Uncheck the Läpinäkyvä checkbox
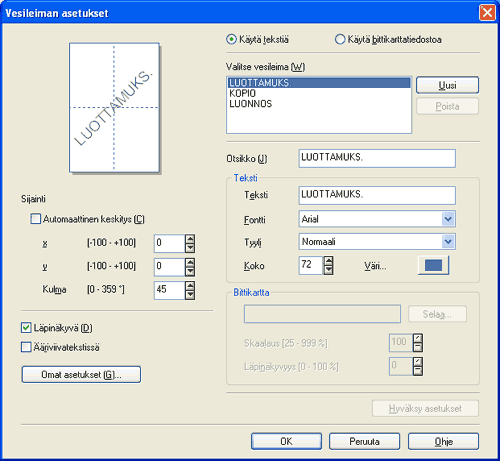 tap(26, 328)
